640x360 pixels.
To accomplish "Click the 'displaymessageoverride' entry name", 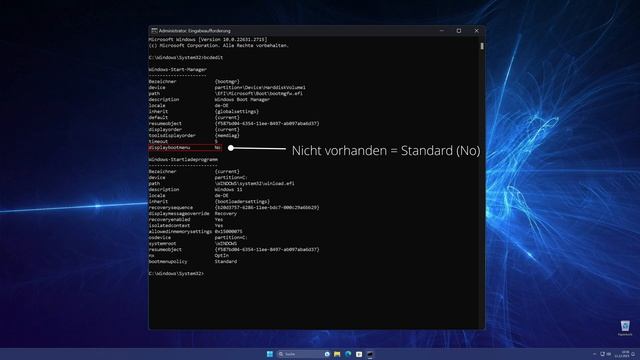I will click(x=179, y=213).
